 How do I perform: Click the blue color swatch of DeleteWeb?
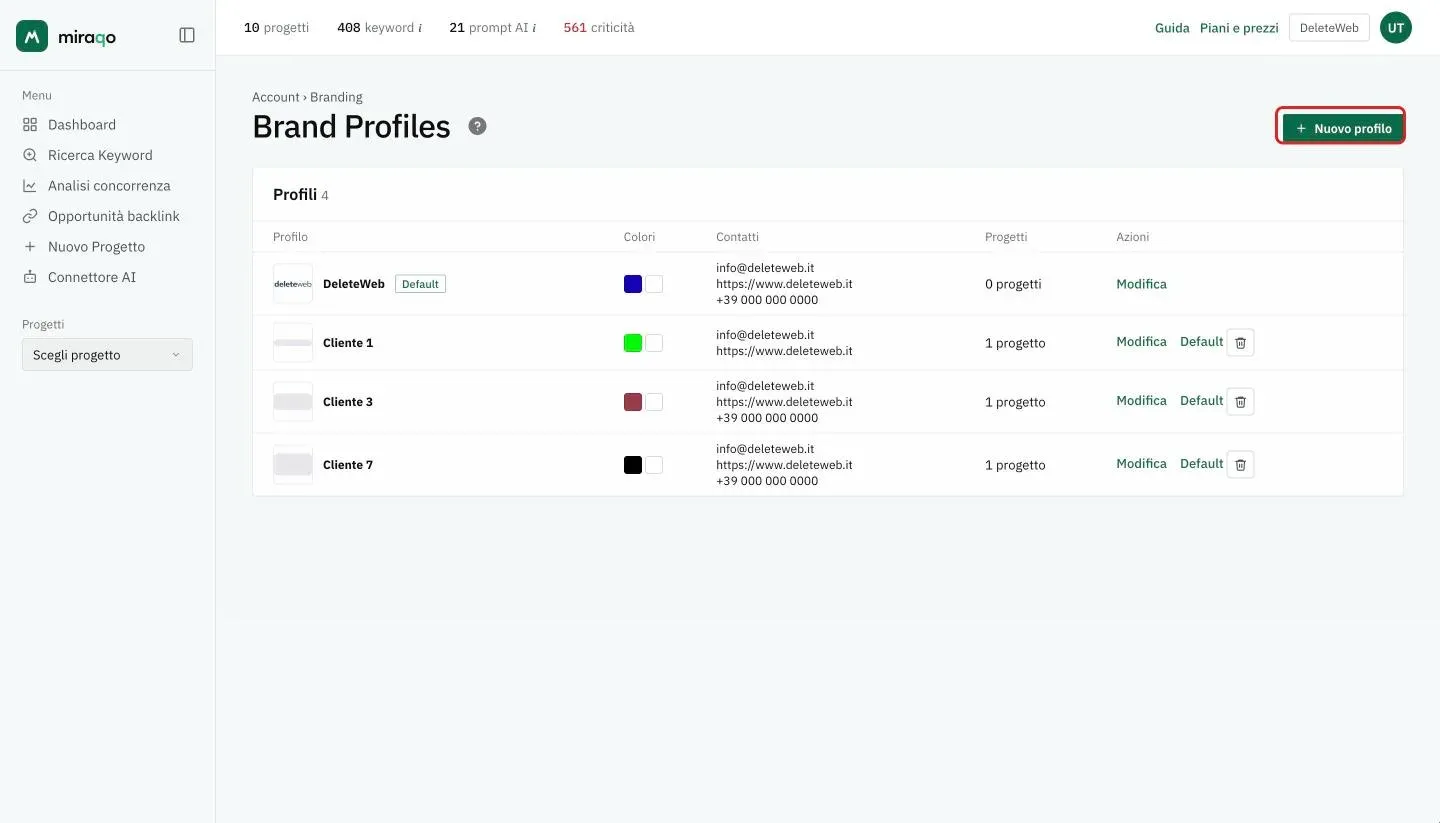633,284
